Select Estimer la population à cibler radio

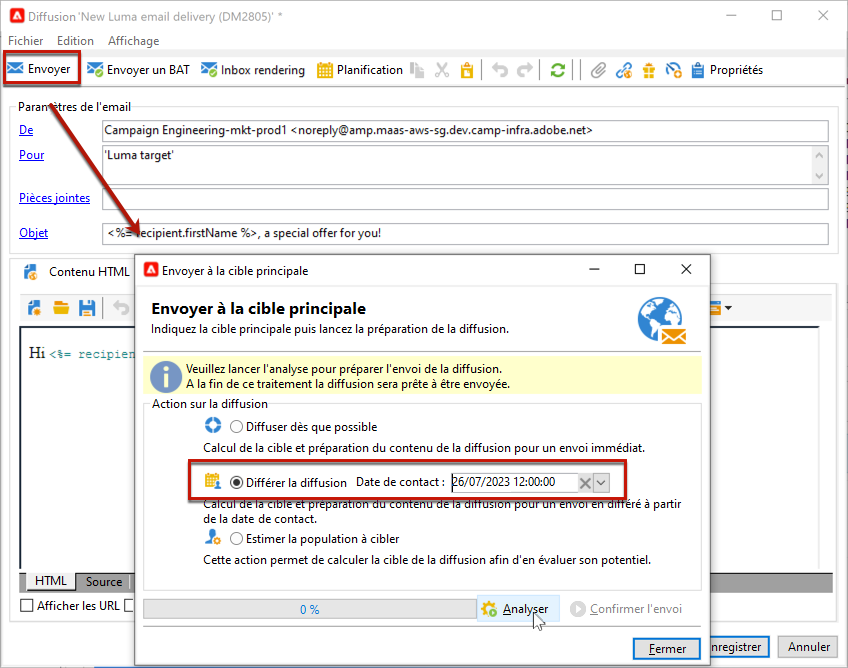click(236, 539)
